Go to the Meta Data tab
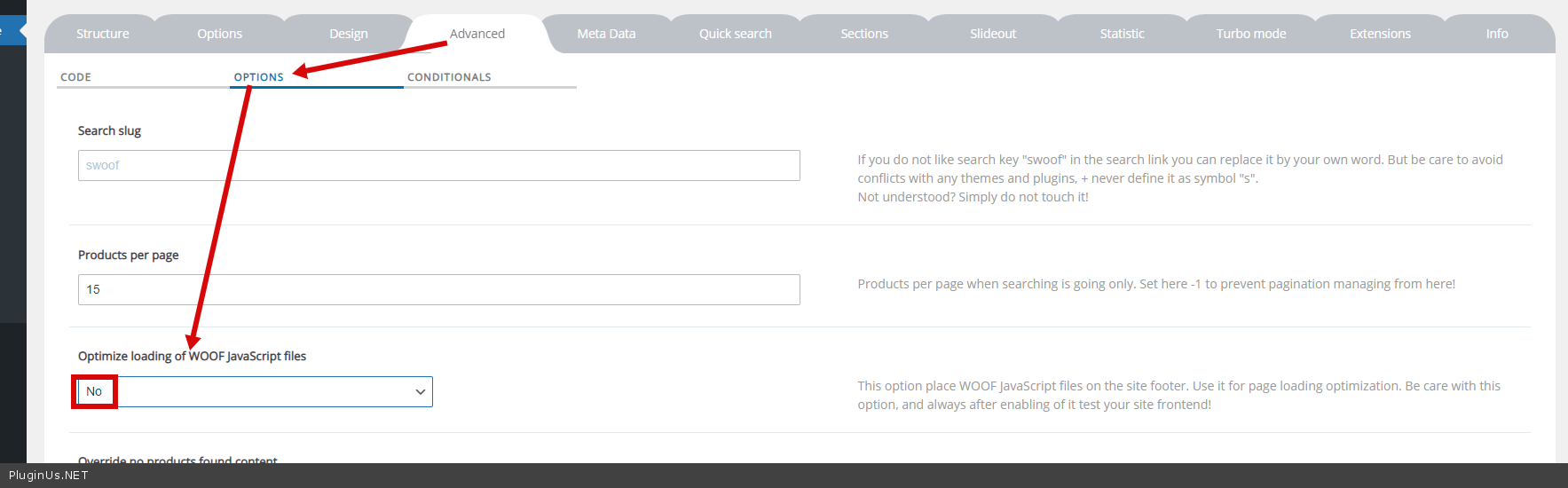The image size is (1568, 488). coord(606,34)
